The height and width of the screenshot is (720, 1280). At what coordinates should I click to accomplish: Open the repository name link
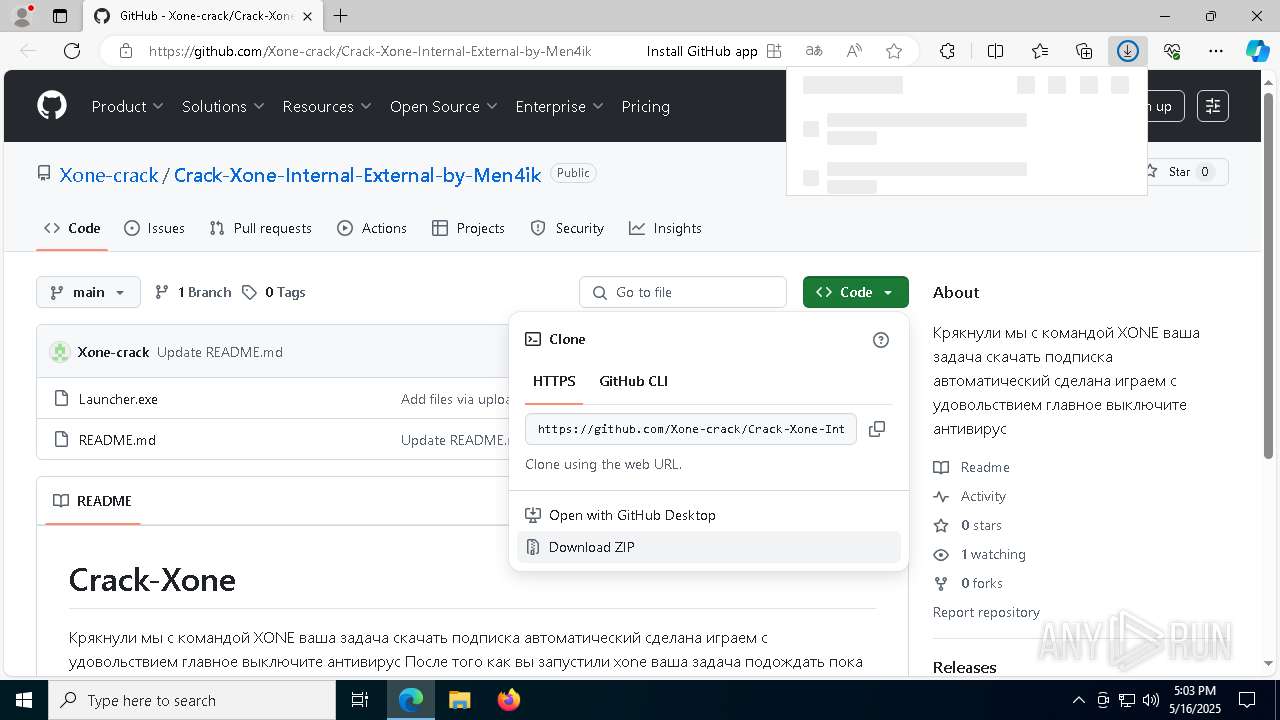(357, 175)
